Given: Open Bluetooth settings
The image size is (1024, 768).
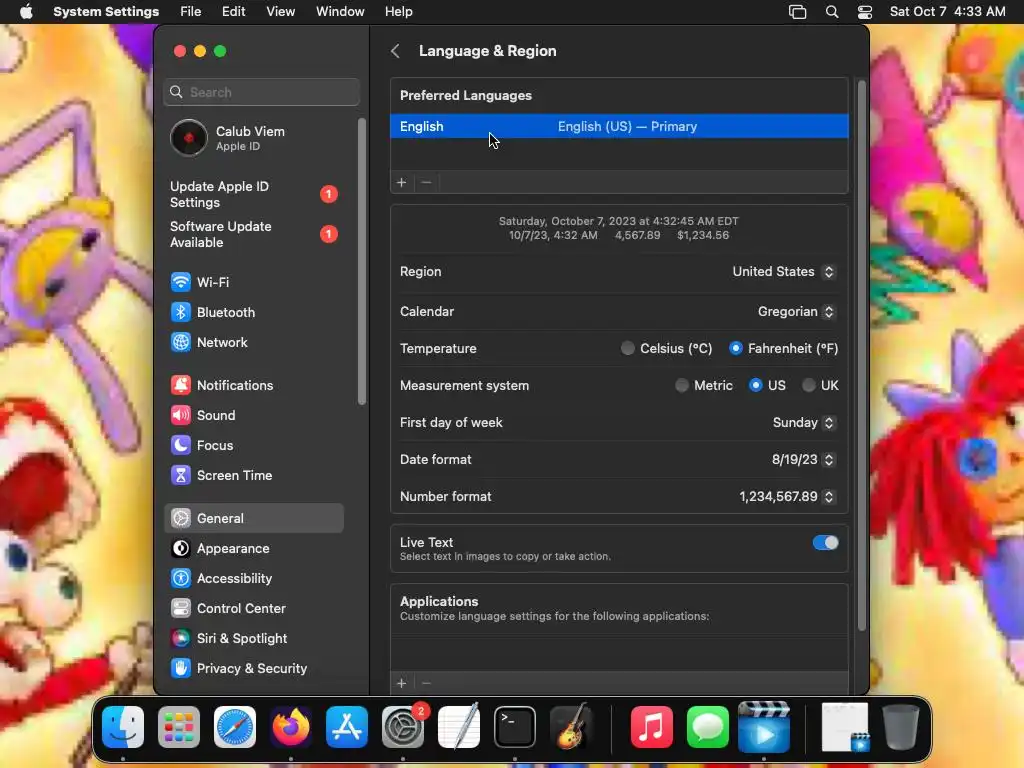Looking at the screenshot, I should point(253,312).
